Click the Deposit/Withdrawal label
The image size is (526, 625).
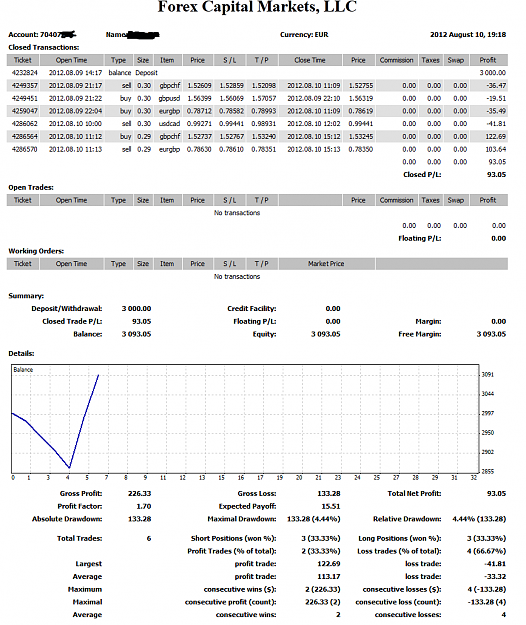[67, 309]
